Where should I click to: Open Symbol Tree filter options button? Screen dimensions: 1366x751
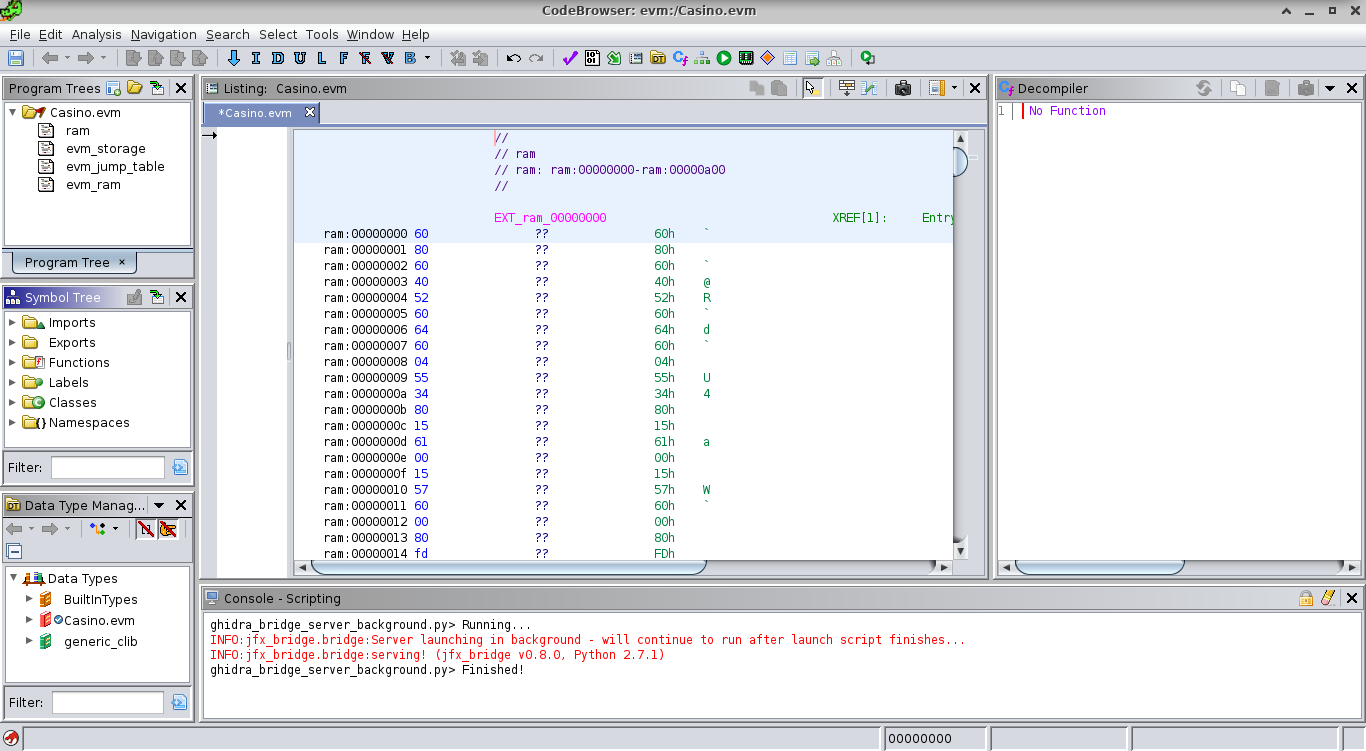pos(180,467)
